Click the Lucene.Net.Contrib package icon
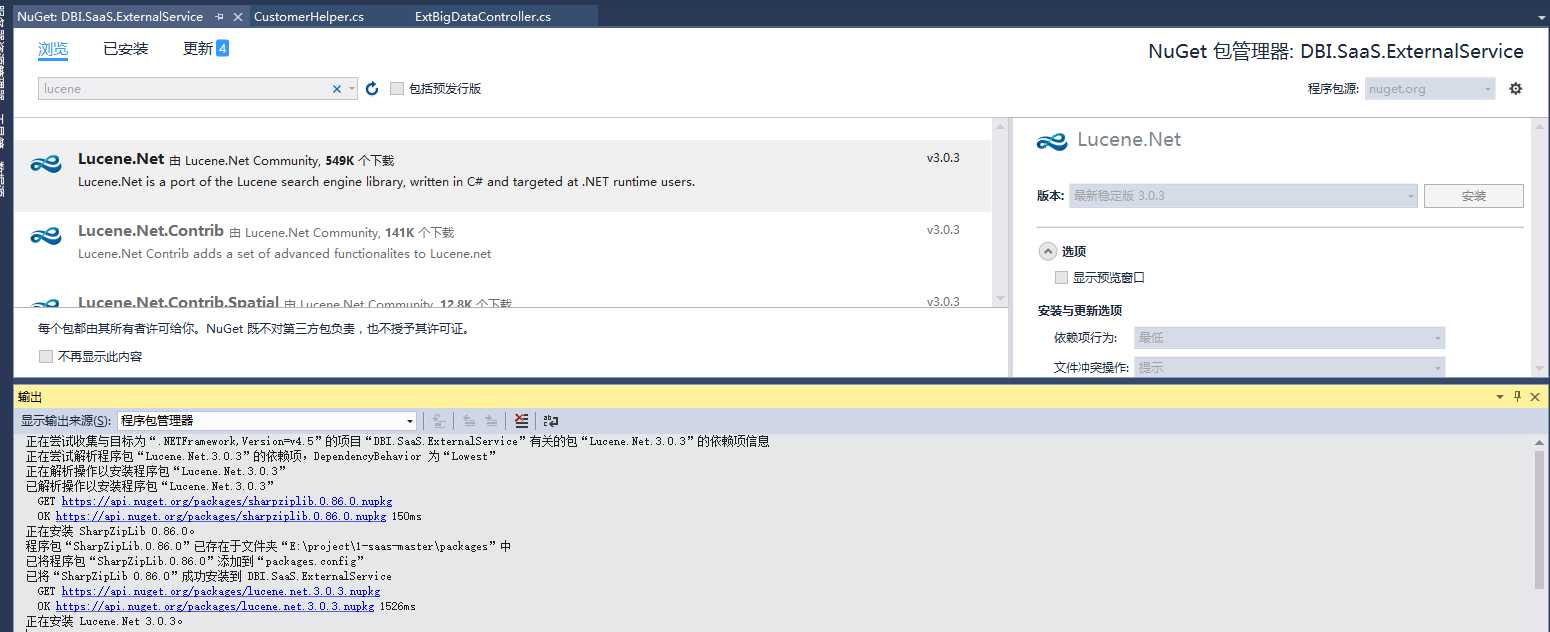This screenshot has width=1550, height=632. (46, 237)
